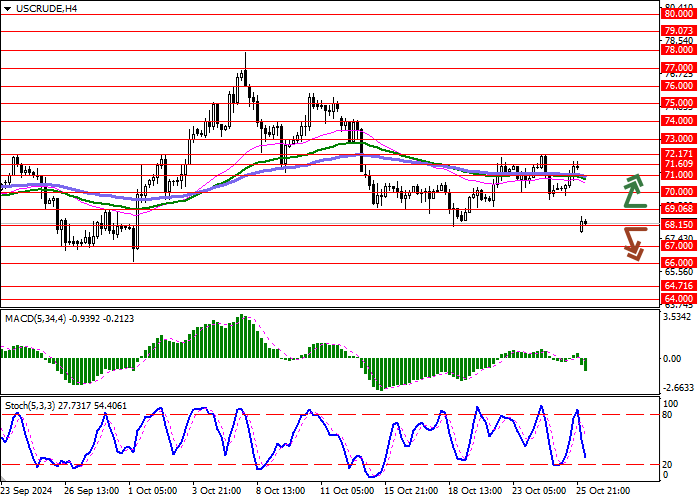700x500 pixels.
Task: Click the 0.00 MACD zero level value
Action: click(672, 358)
